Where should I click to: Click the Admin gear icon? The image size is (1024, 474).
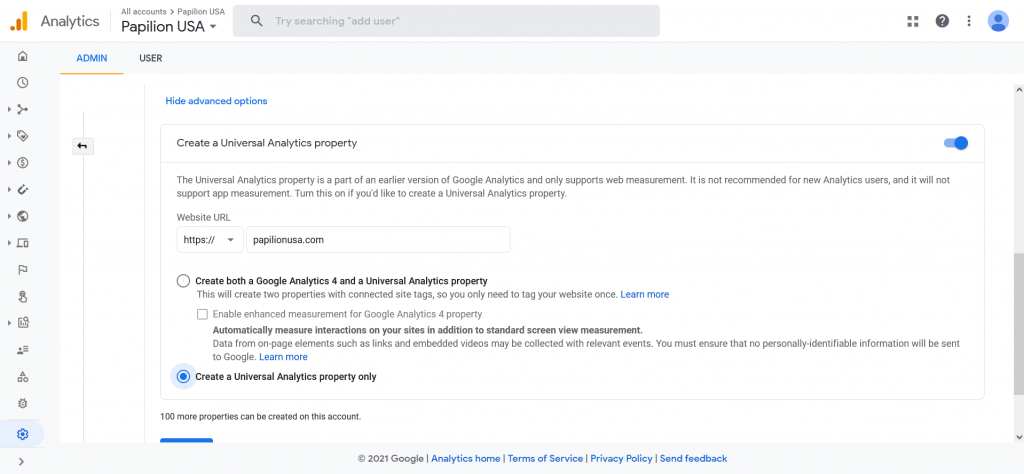tap(22, 434)
